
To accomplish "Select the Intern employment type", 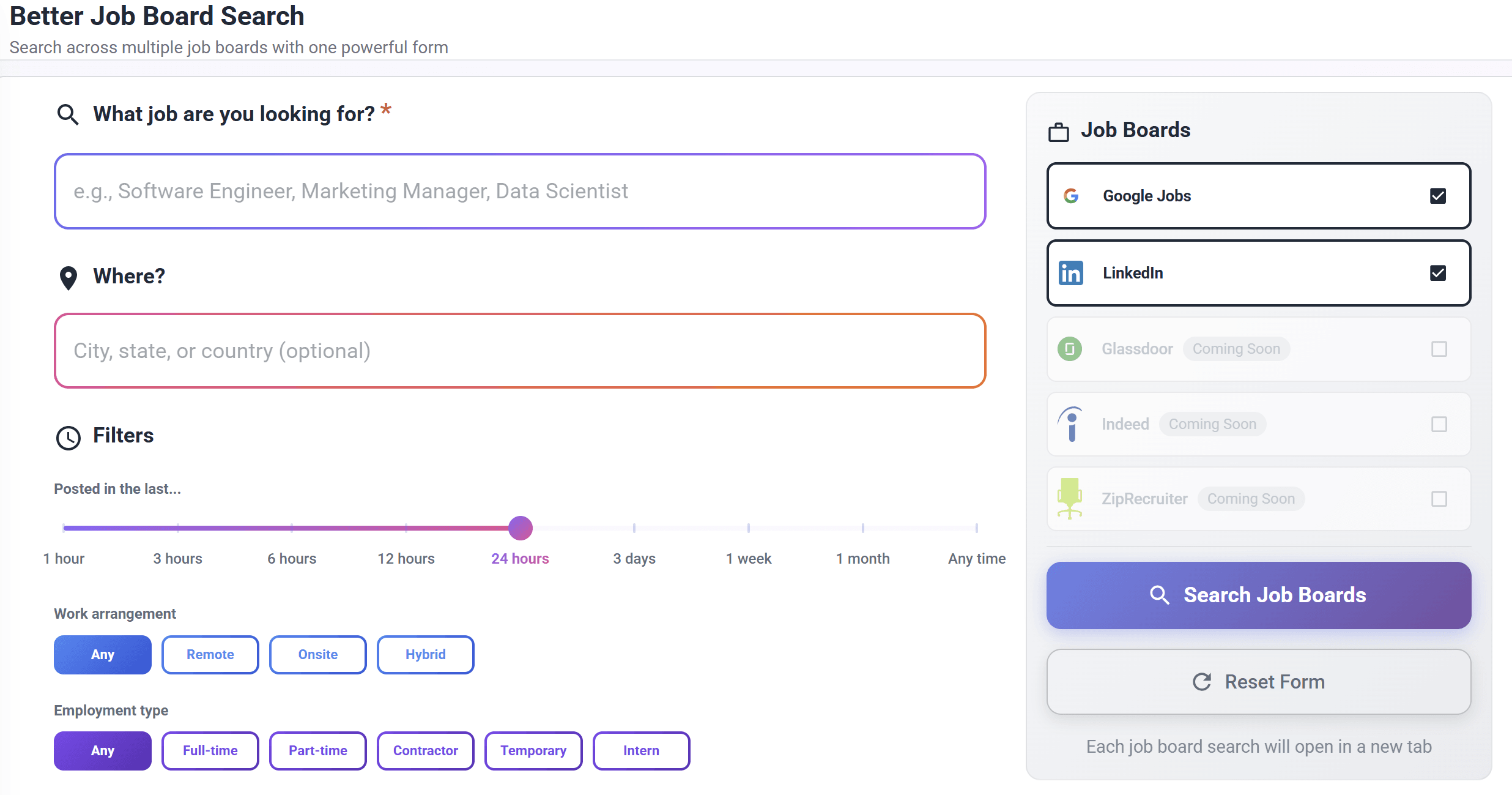I will pyautogui.click(x=641, y=750).
